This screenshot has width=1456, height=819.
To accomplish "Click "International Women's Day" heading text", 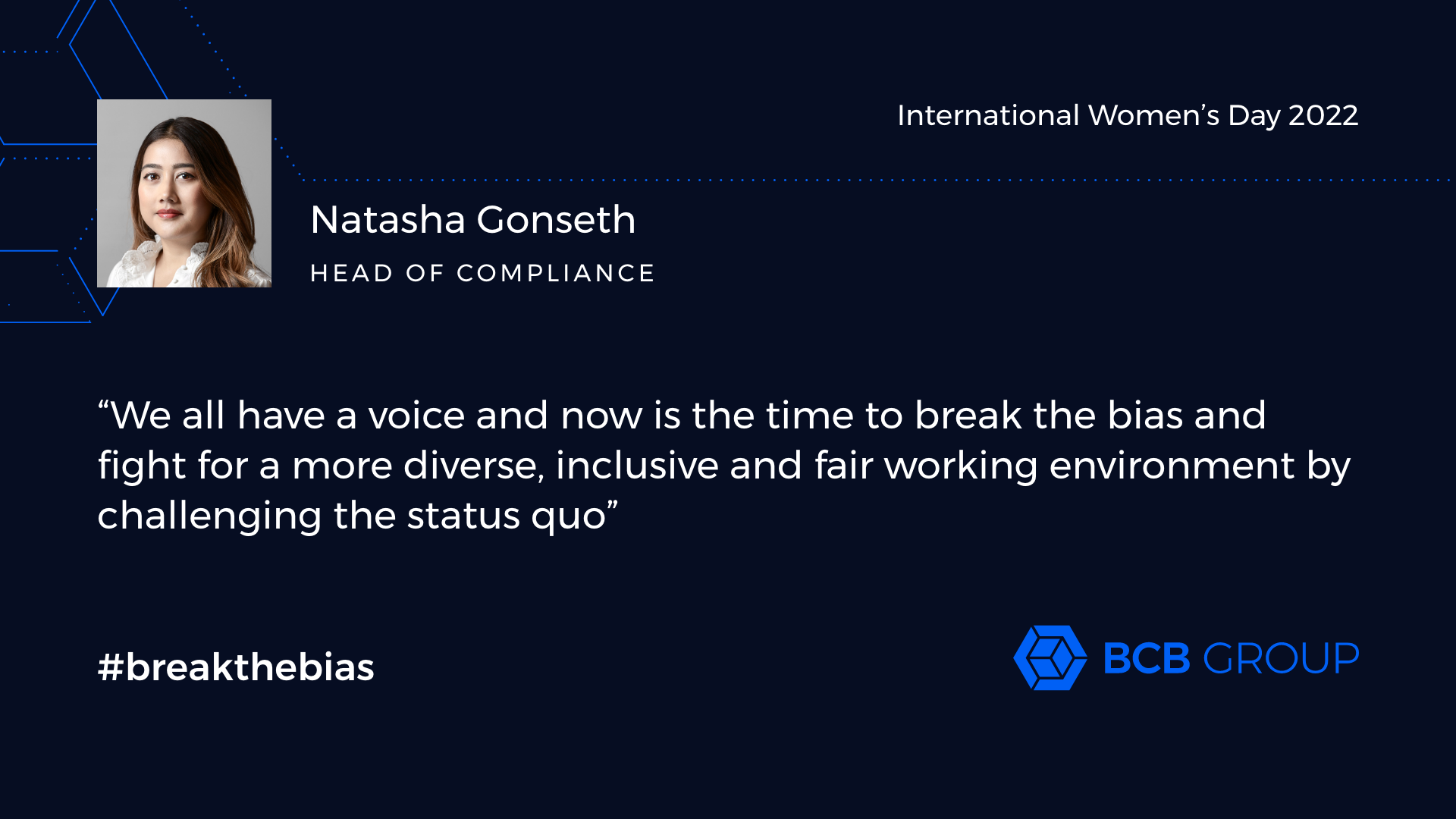I will point(1089,115).
